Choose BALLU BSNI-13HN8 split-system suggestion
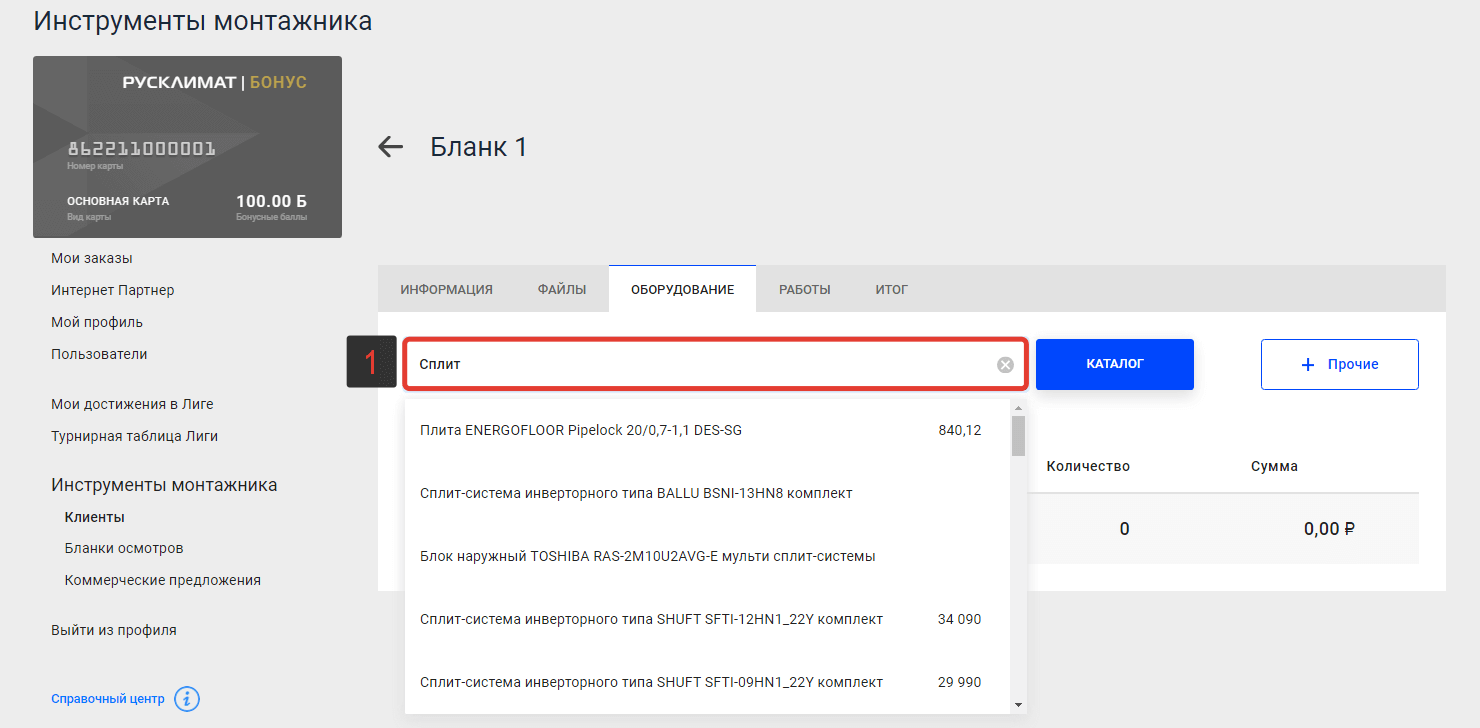This screenshot has width=1480, height=728. 707,493
